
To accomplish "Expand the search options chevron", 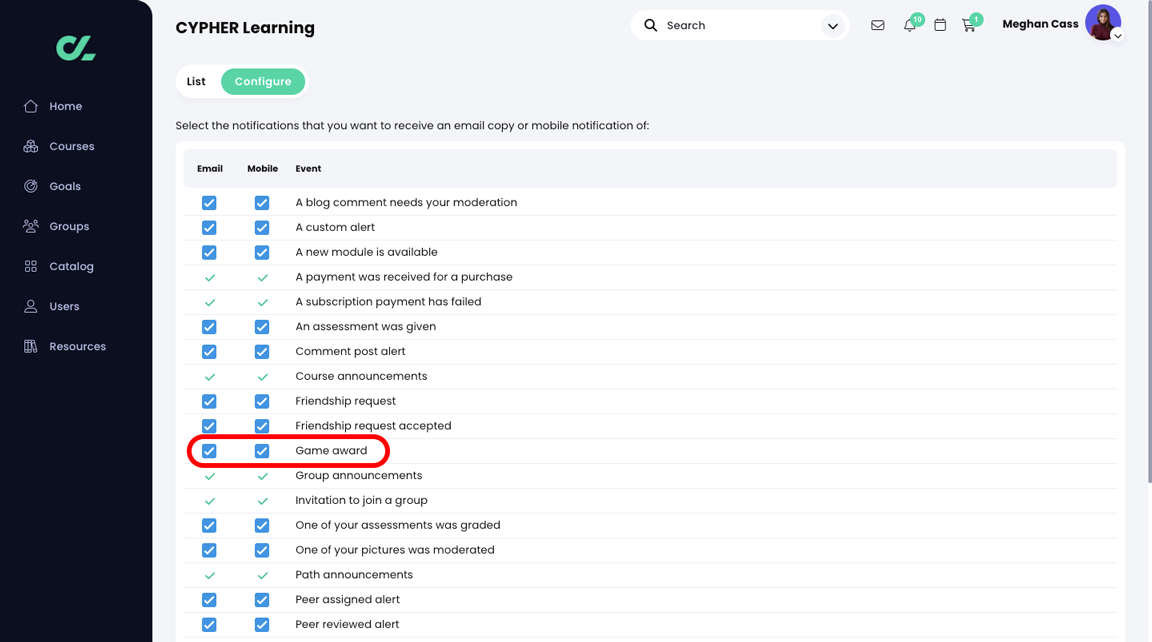I will [x=833, y=25].
